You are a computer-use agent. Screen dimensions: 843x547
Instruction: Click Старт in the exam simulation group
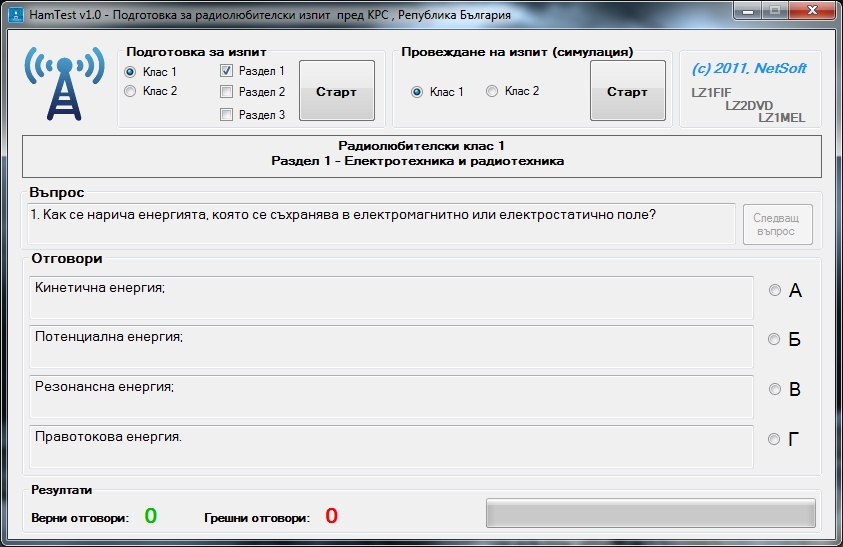coord(627,90)
